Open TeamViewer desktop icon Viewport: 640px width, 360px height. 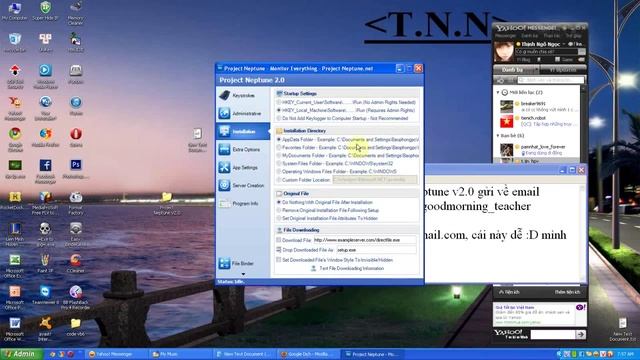click(x=45, y=296)
